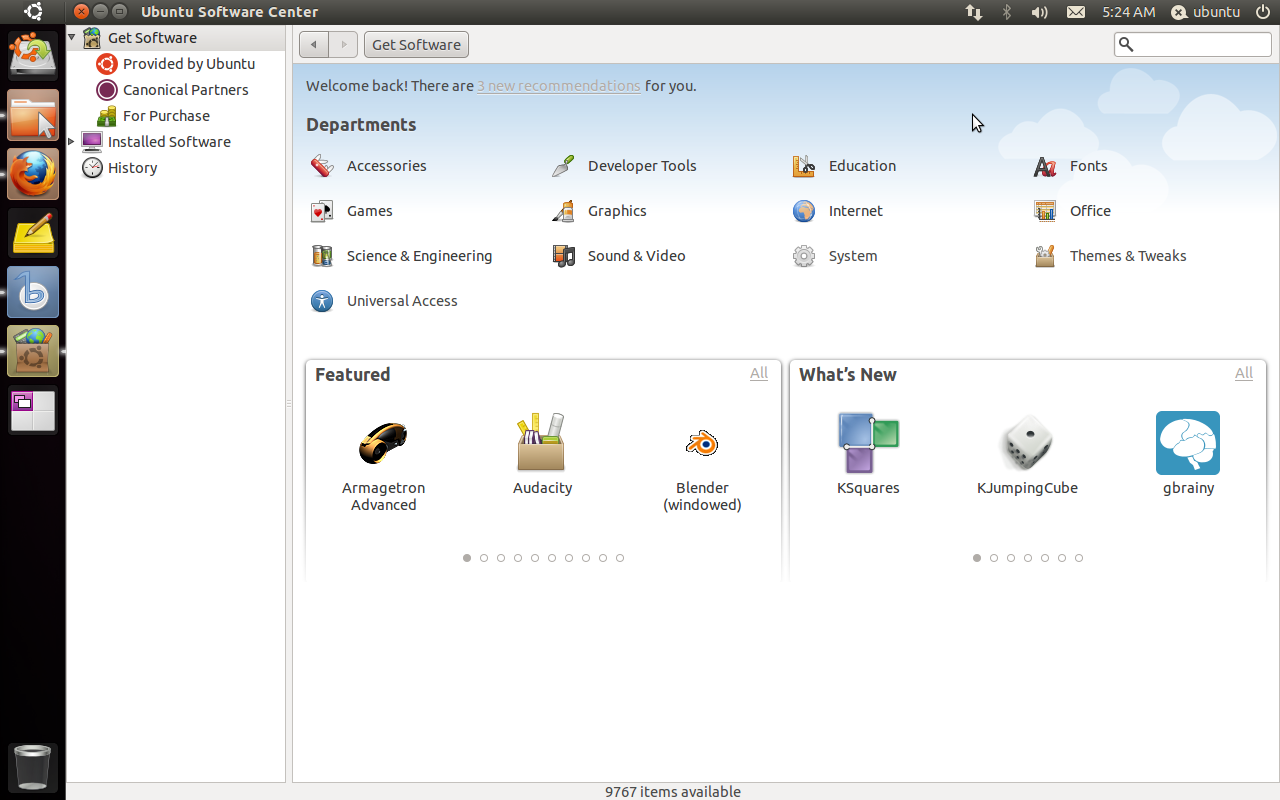Open the KJumpingCube dice icon

[x=1027, y=443]
